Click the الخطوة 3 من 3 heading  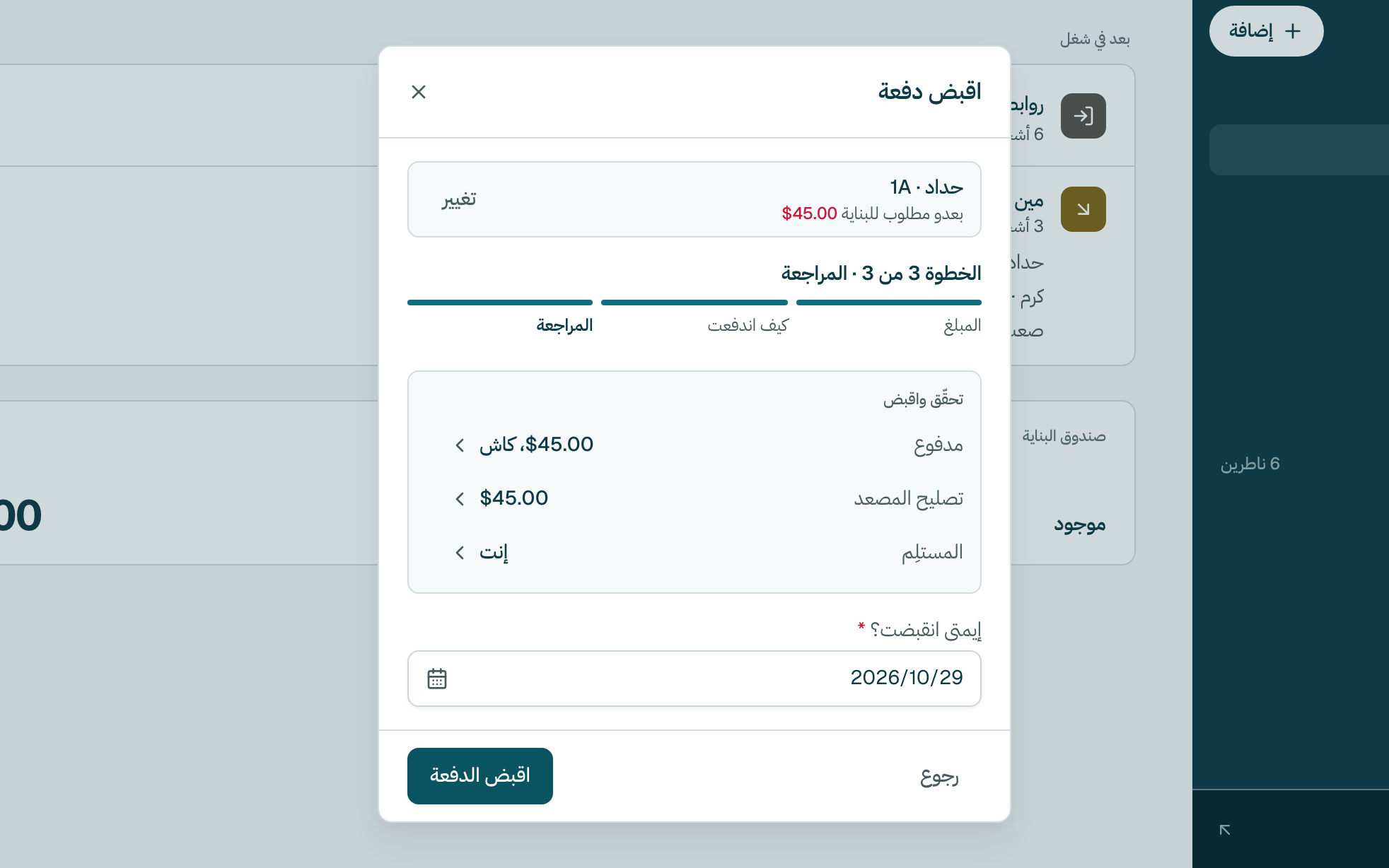click(881, 274)
